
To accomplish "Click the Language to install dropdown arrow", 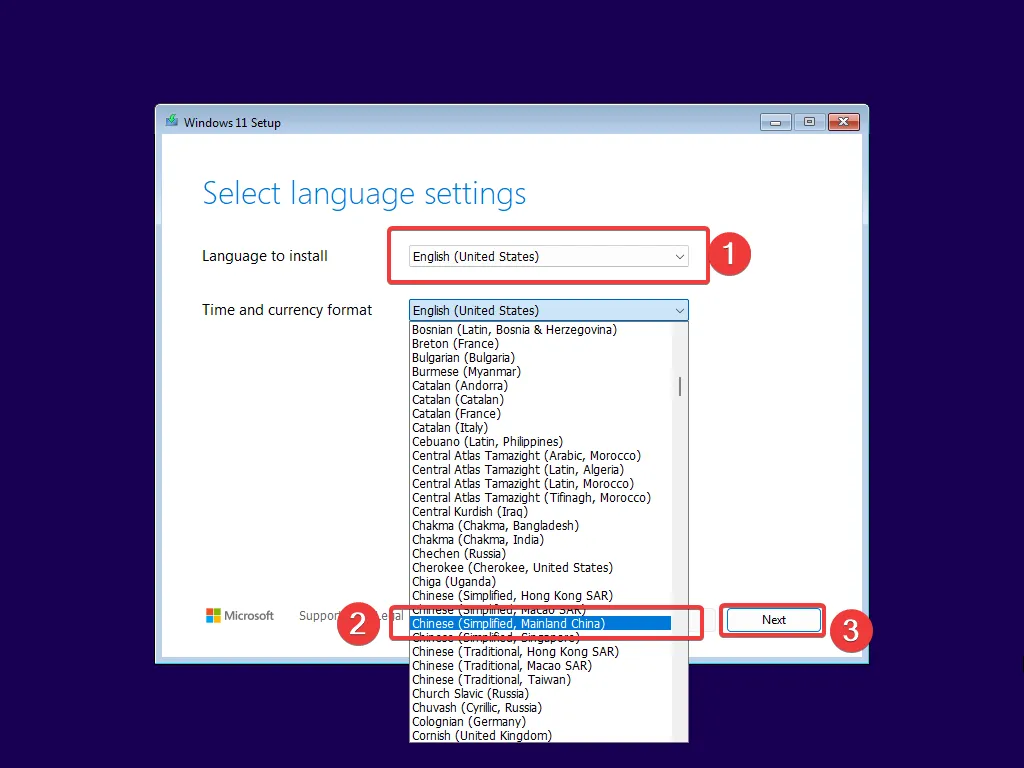I will [679, 256].
